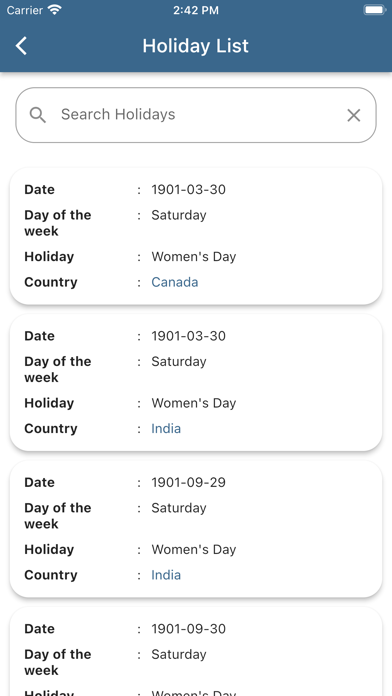Tap the Carrier text in status bar
392x696 pixels.
pos(25,10)
